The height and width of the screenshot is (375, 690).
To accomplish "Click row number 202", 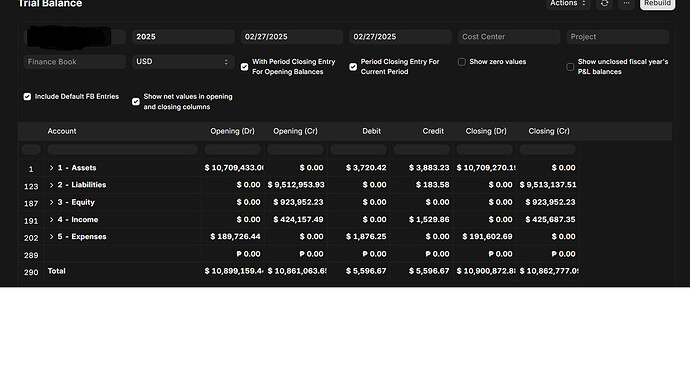I will click(x=31, y=238).
